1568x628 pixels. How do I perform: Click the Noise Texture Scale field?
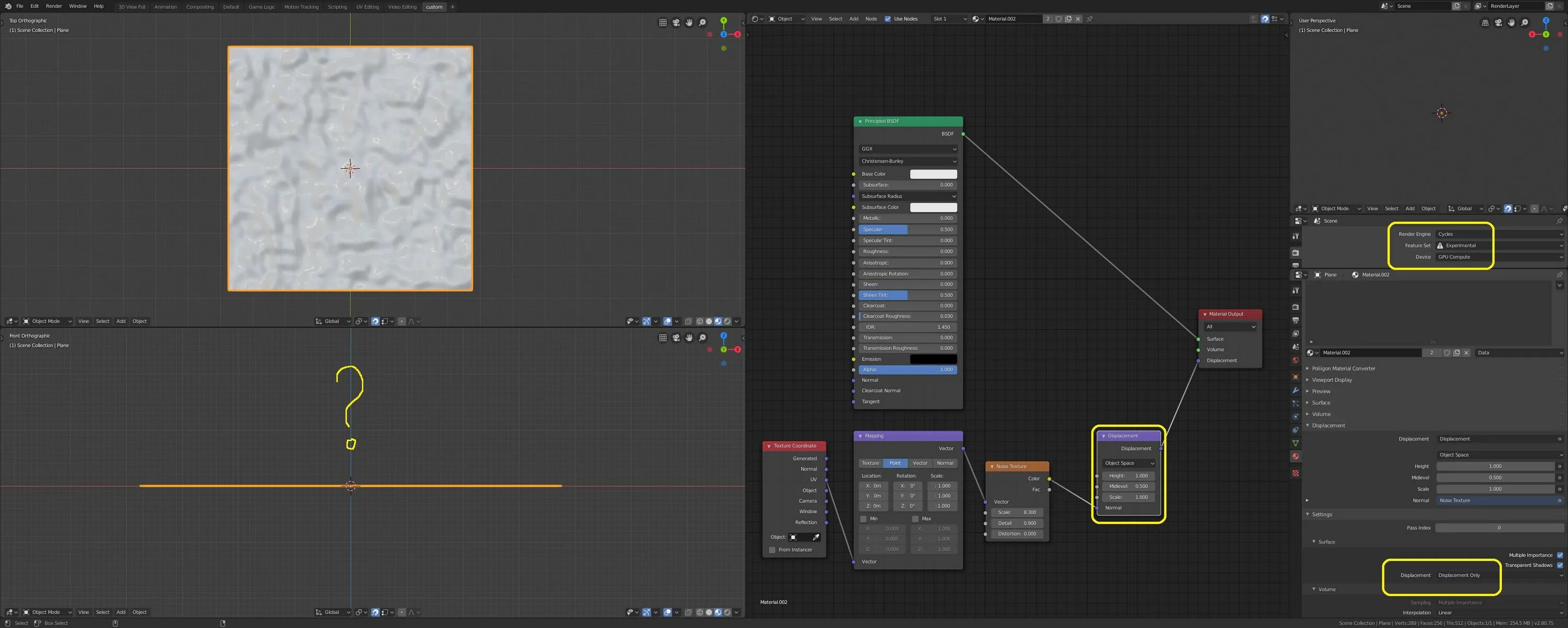(x=1017, y=512)
